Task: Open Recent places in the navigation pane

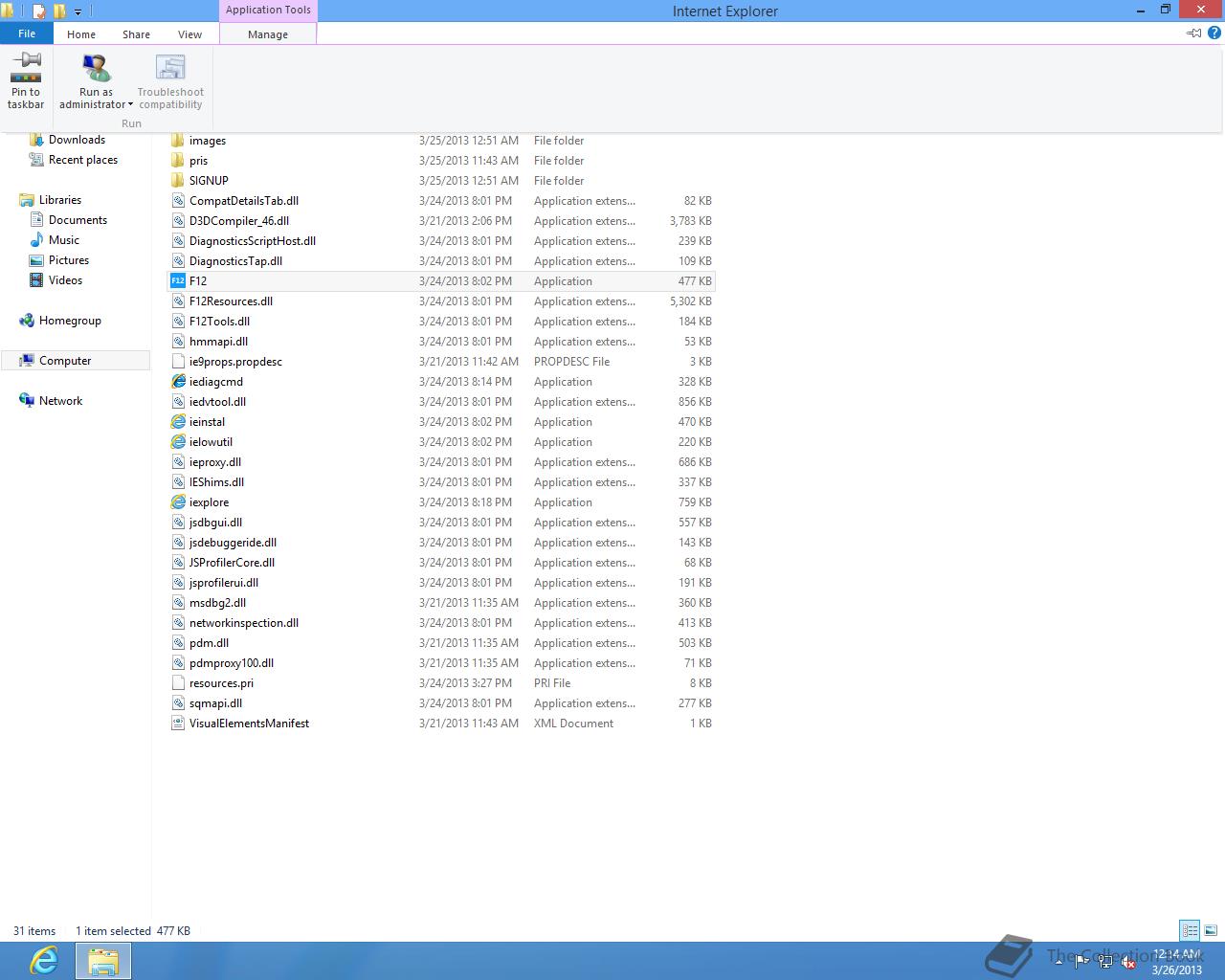Action: (83, 160)
